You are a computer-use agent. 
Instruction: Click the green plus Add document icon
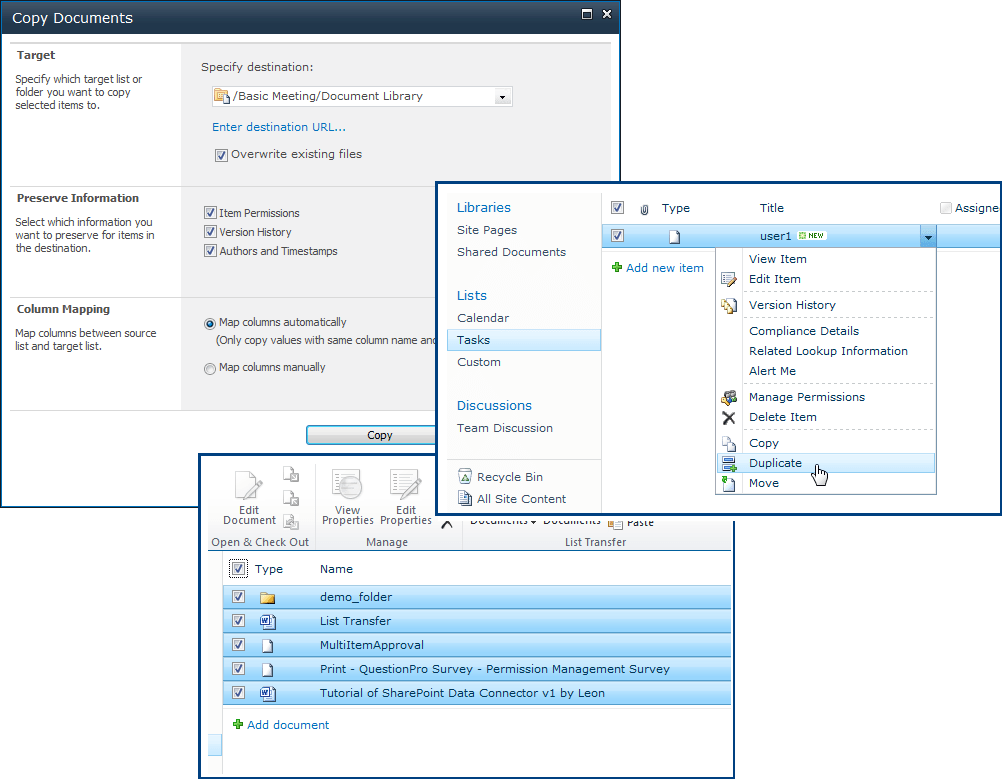238,724
